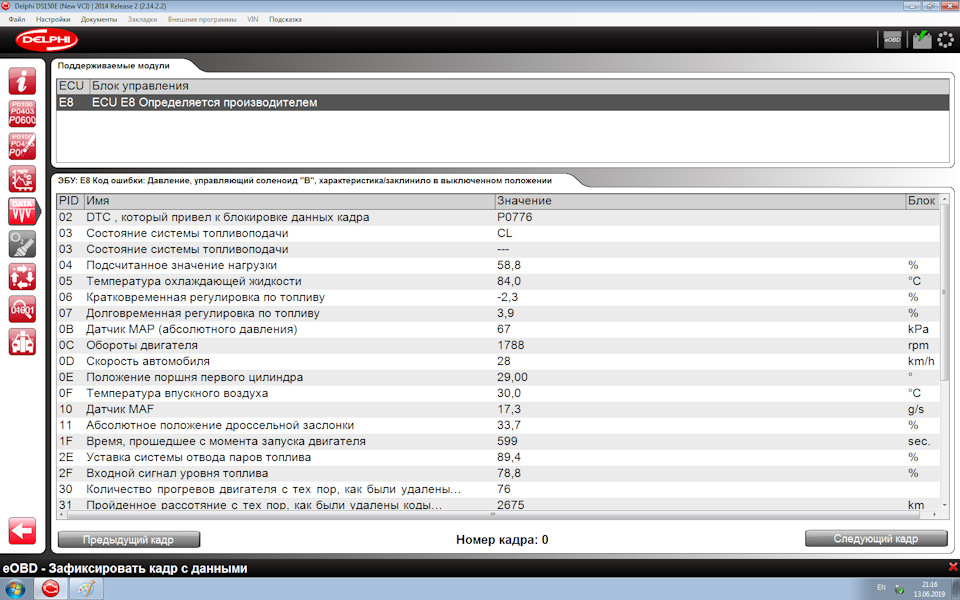Click the PID column header
This screenshot has width=960, height=600.
click(69, 201)
